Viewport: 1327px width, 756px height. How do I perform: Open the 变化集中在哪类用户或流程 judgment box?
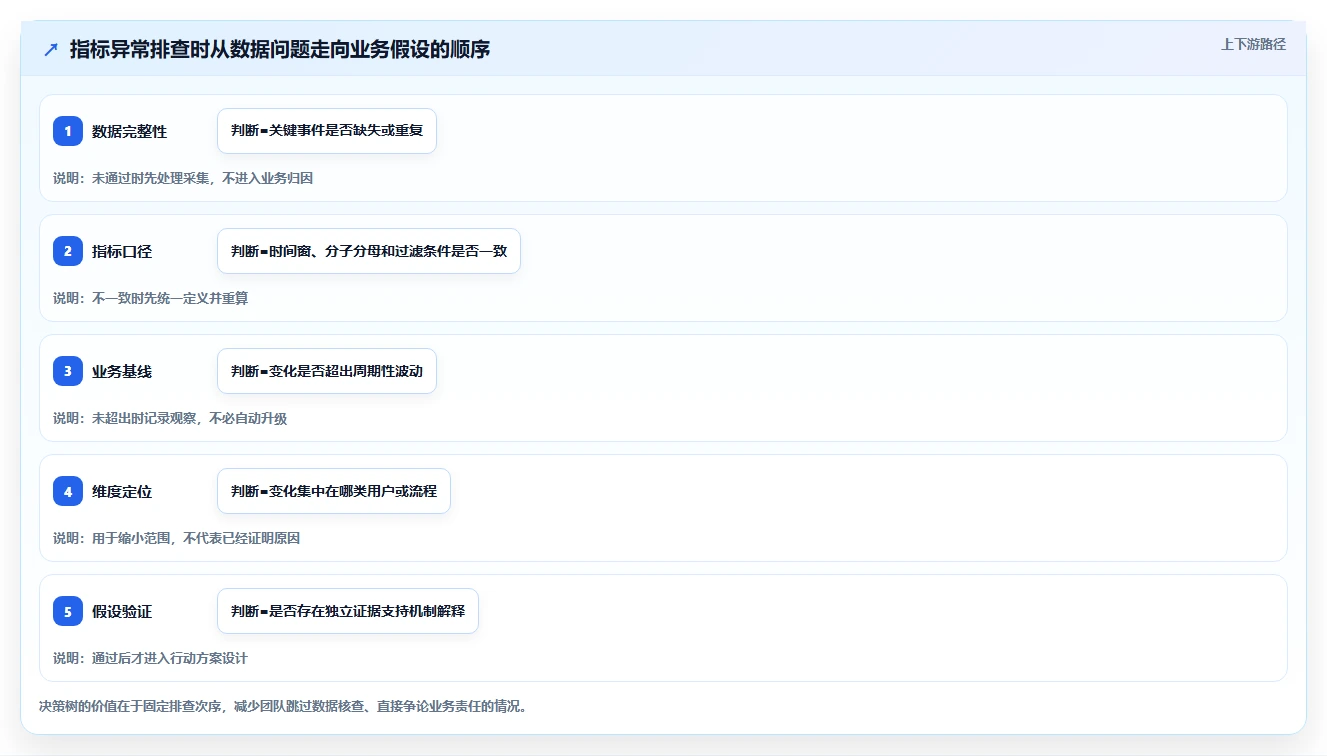(x=334, y=491)
